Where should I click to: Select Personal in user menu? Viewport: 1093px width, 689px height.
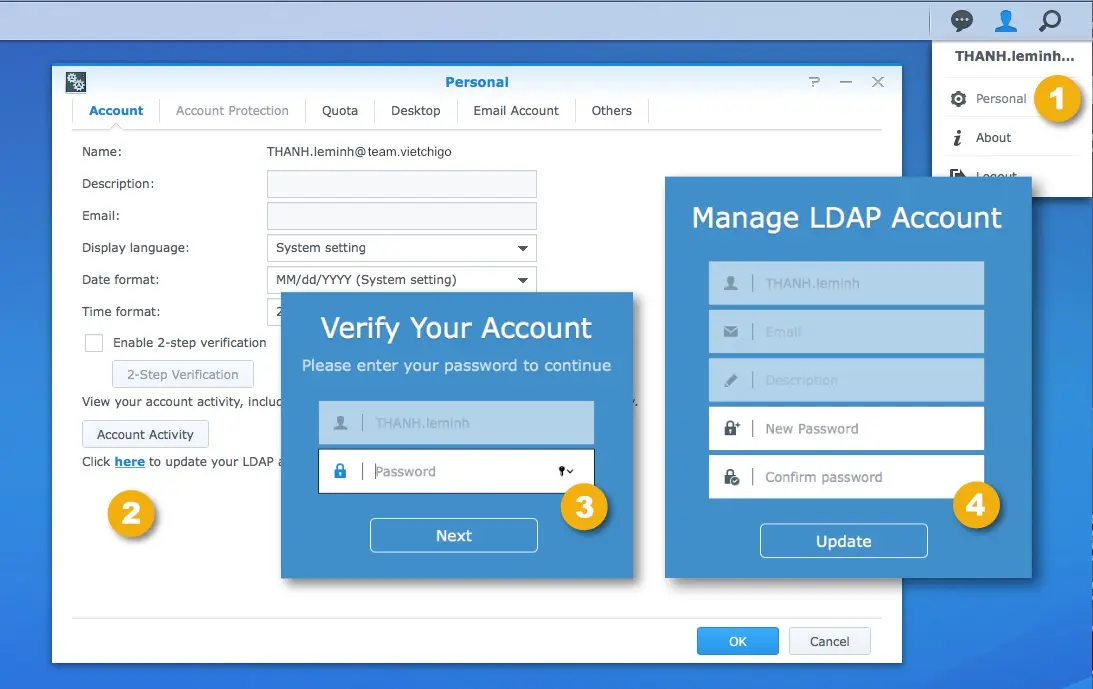(x=1001, y=99)
